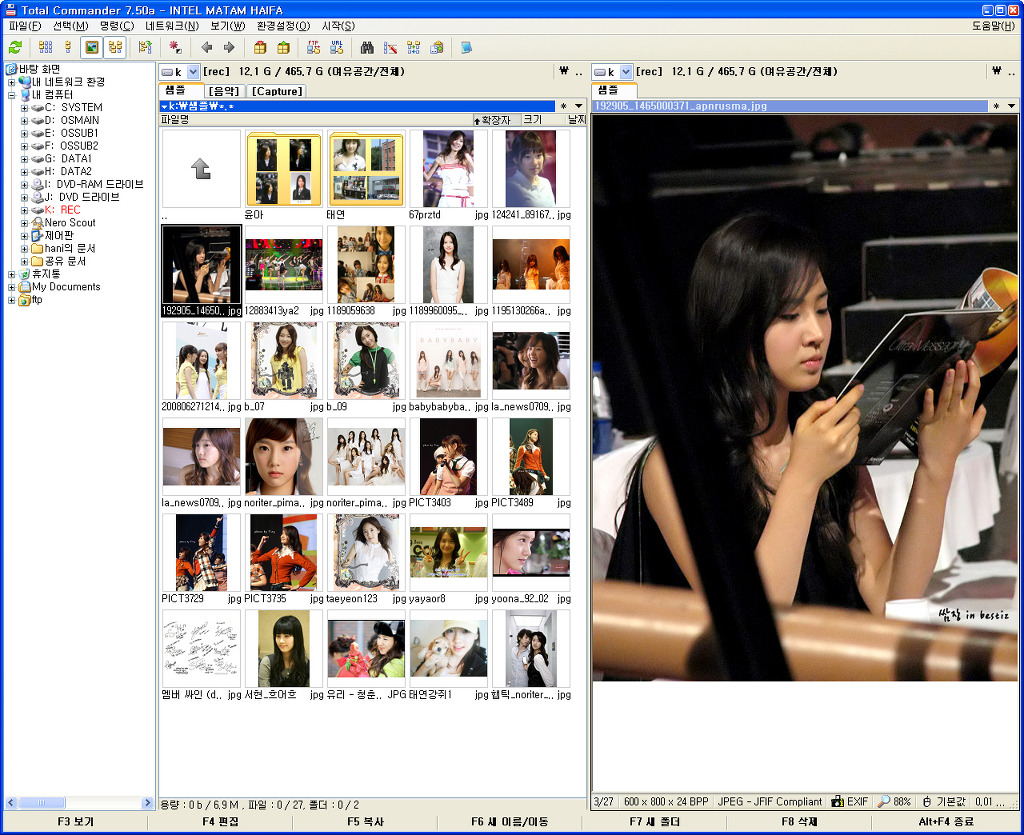The width and height of the screenshot is (1024, 835).
Task: Toggle the thumbnail view mode button
Action: coord(92,47)
